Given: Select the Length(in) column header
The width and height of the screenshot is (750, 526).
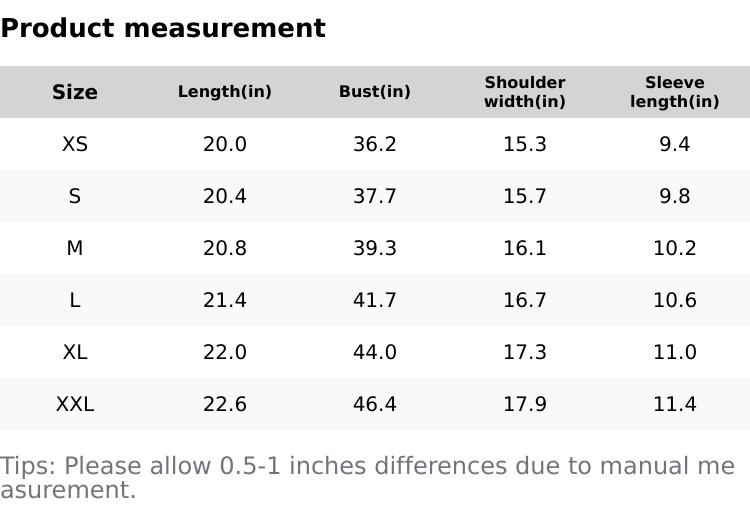Looking at the screenshot, I should point(225,92).
